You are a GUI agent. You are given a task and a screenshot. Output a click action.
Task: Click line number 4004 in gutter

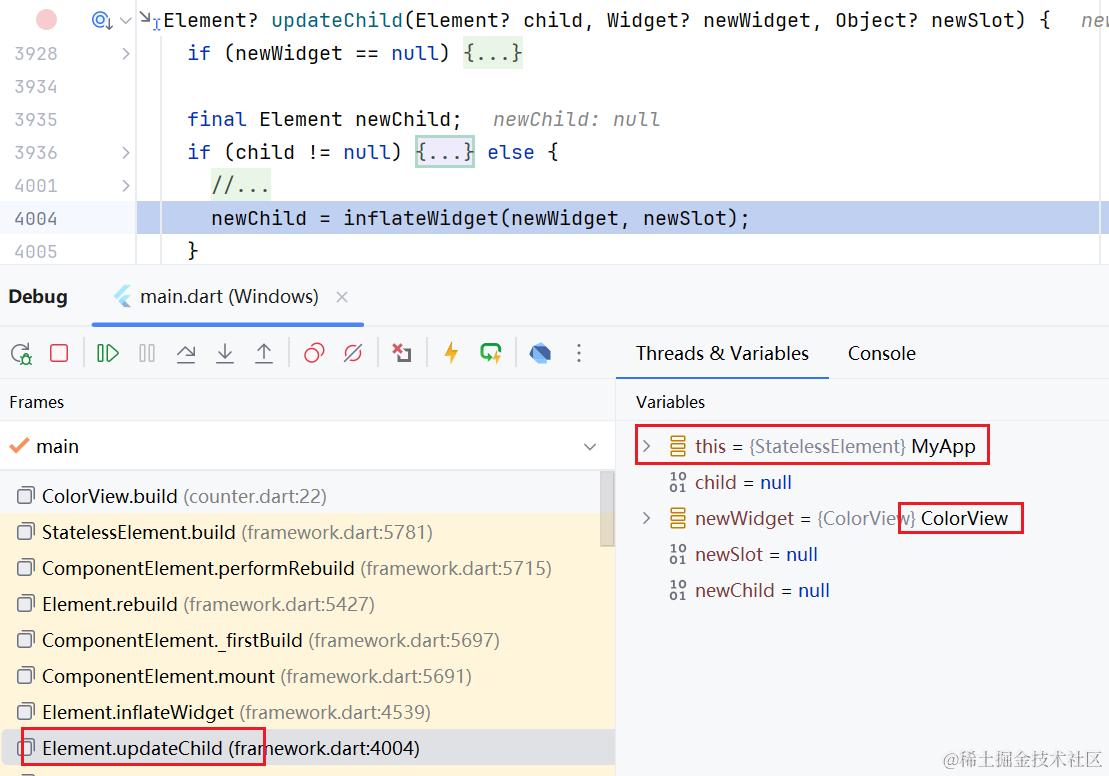click(x=36, y=219)
